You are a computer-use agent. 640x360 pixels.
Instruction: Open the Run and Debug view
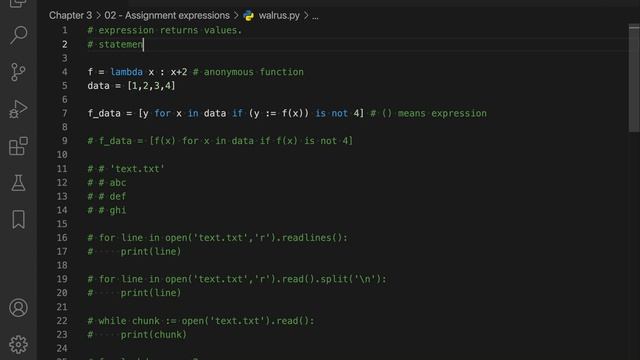point(18,109)
